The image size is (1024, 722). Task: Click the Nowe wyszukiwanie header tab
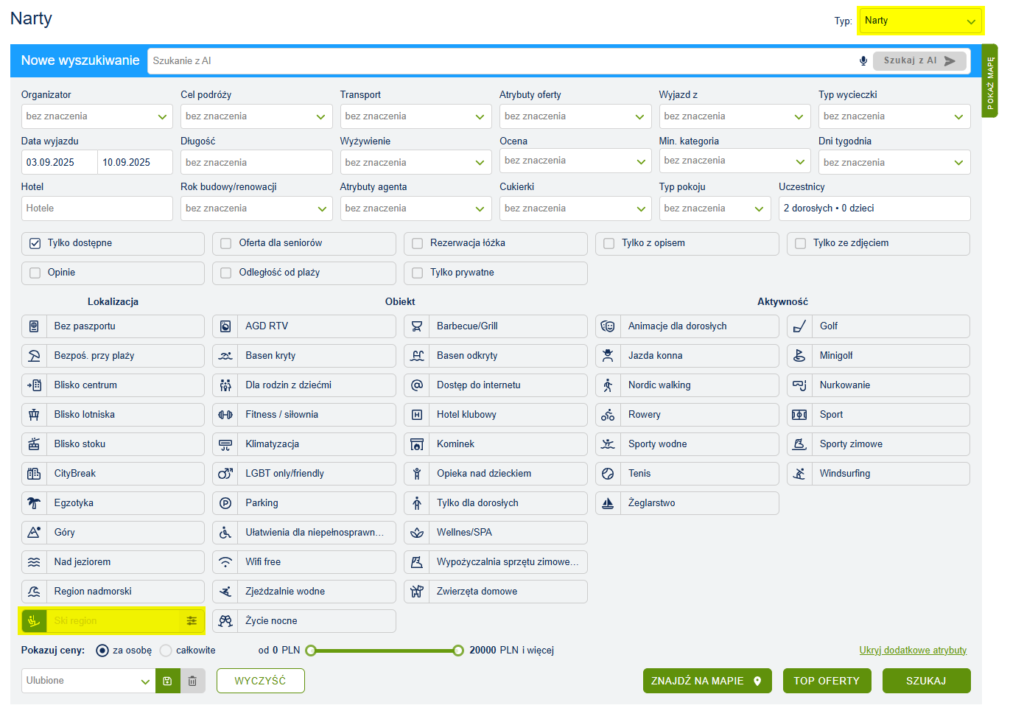tap(80, 61)
